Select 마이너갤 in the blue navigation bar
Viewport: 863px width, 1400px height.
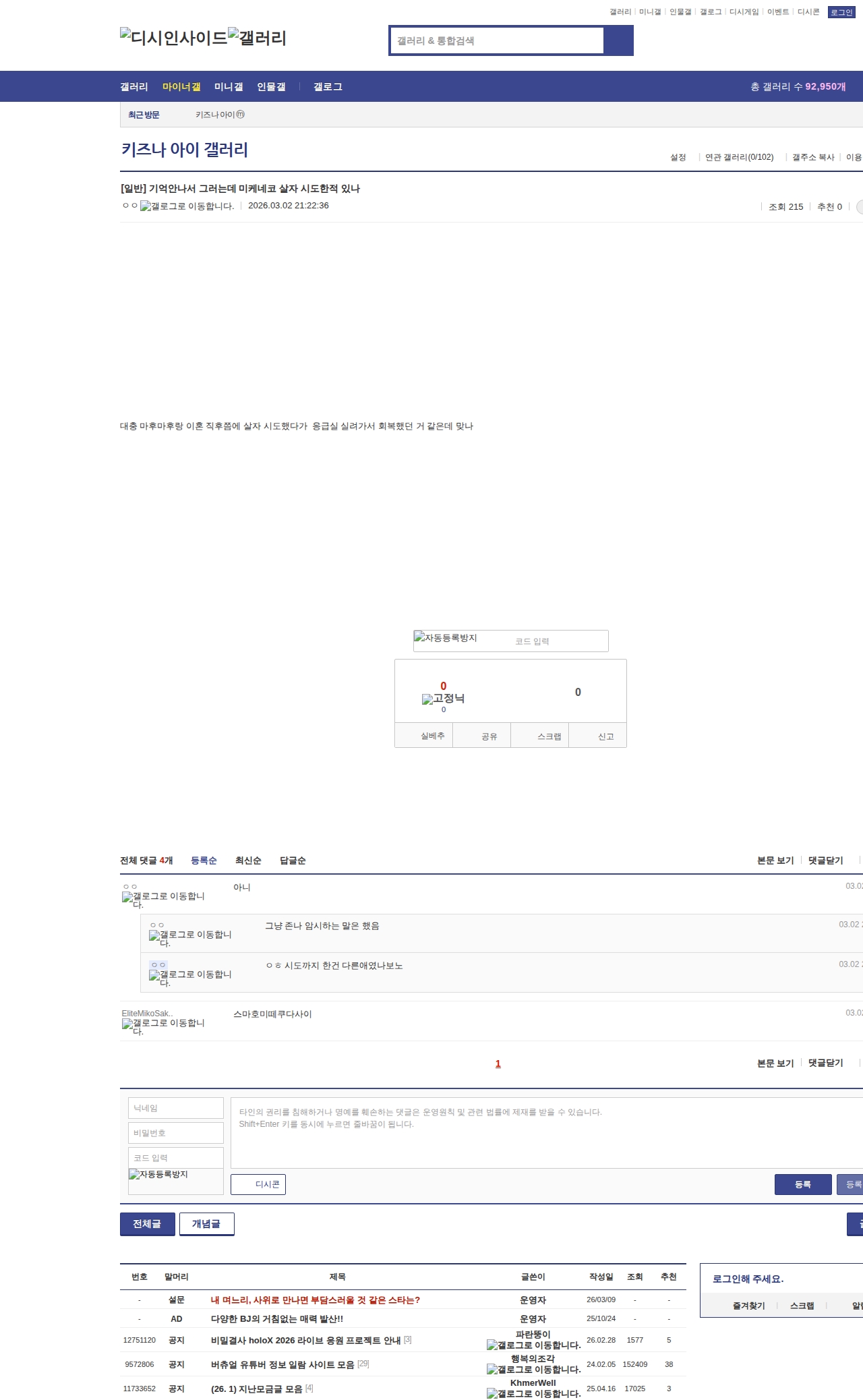[x=181, y=86]
